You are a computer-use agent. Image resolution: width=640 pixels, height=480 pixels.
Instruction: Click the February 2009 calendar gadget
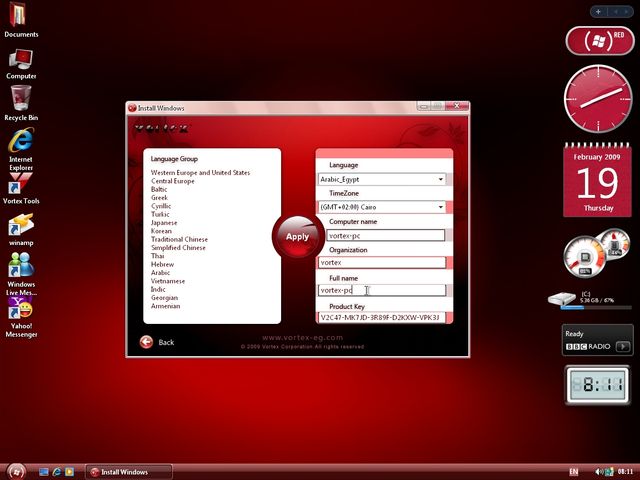(598, 180)
